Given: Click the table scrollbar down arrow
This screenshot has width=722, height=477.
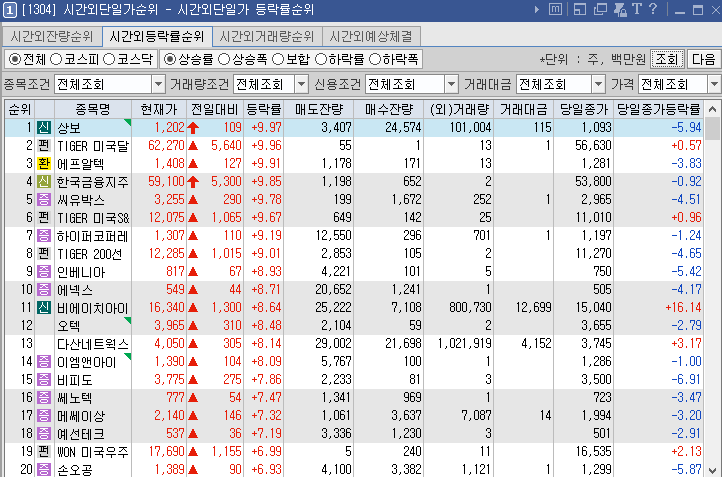Looking at the screenshot, I should (712, 470).
